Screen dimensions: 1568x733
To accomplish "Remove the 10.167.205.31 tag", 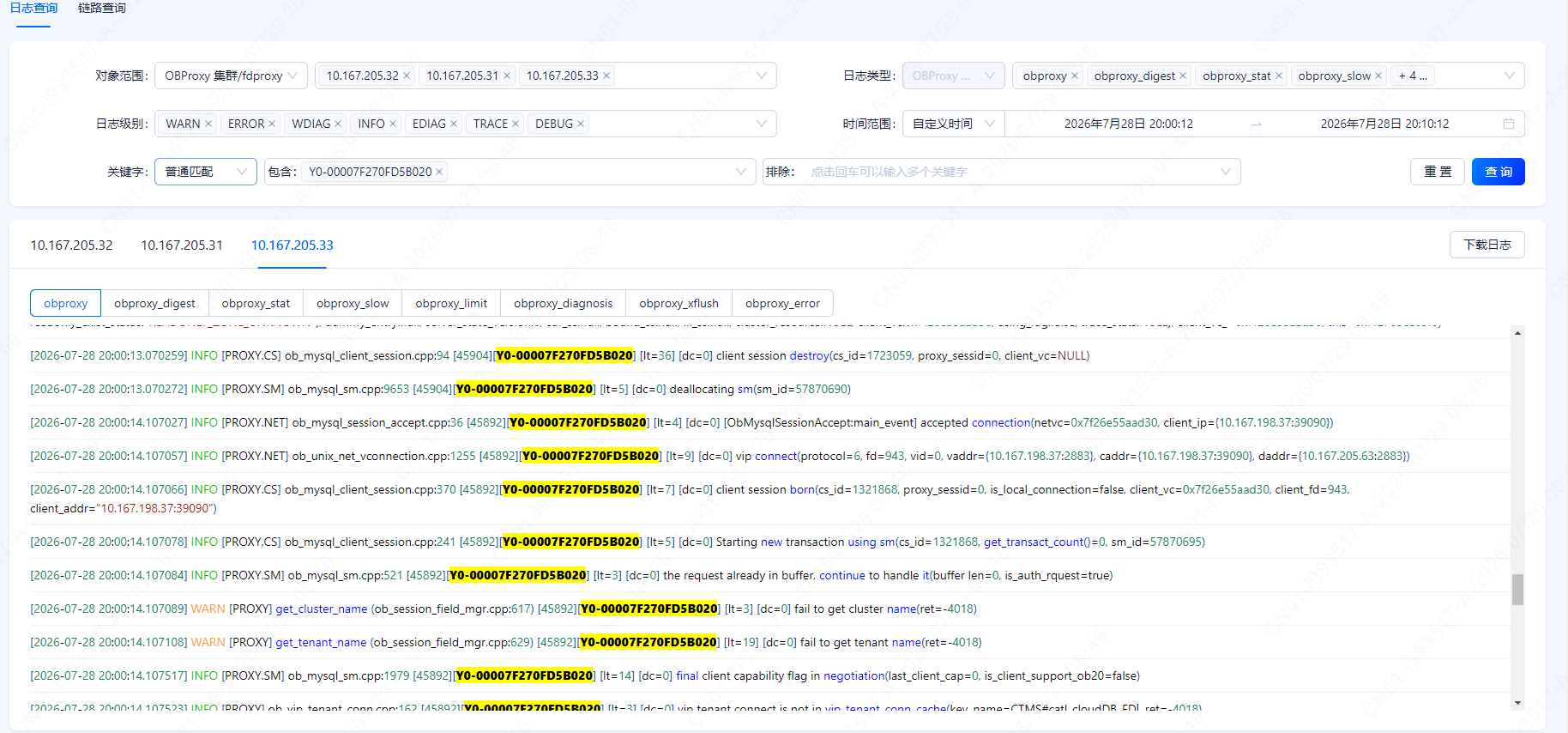I will point(507,76).
